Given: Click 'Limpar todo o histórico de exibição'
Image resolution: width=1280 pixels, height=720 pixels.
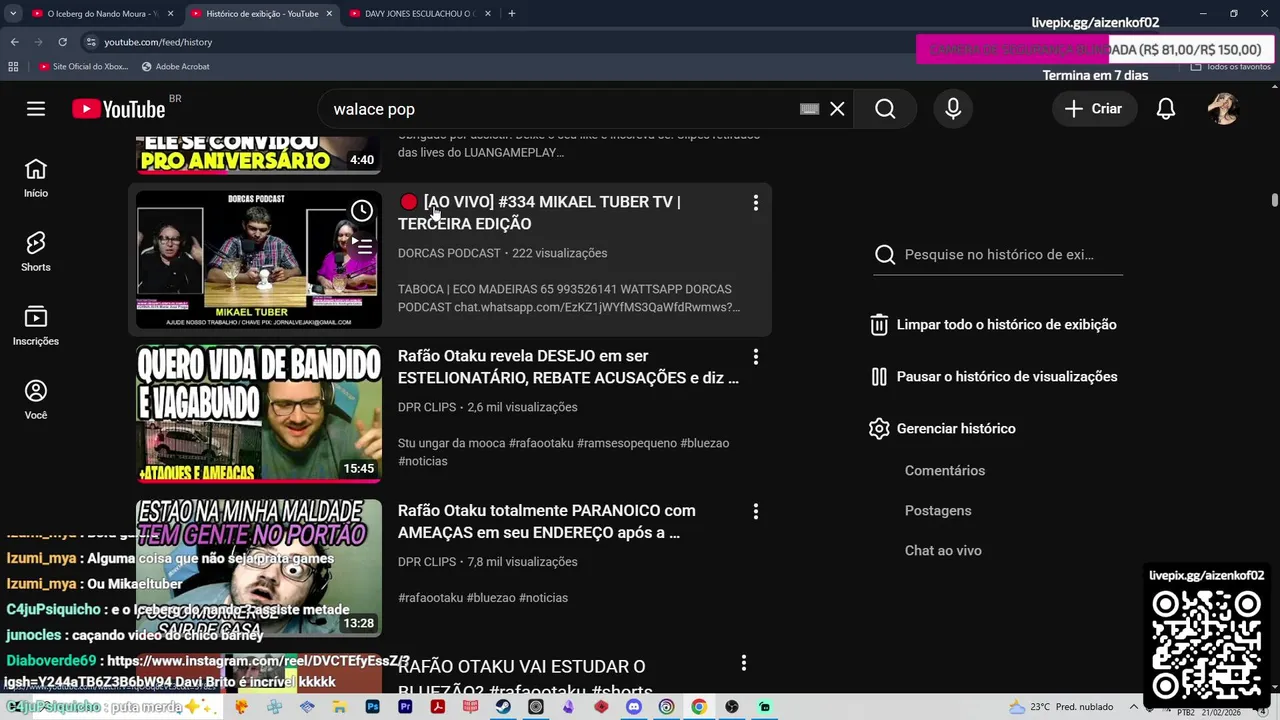Looking at the screenshot, I should (x=993, y=325).
